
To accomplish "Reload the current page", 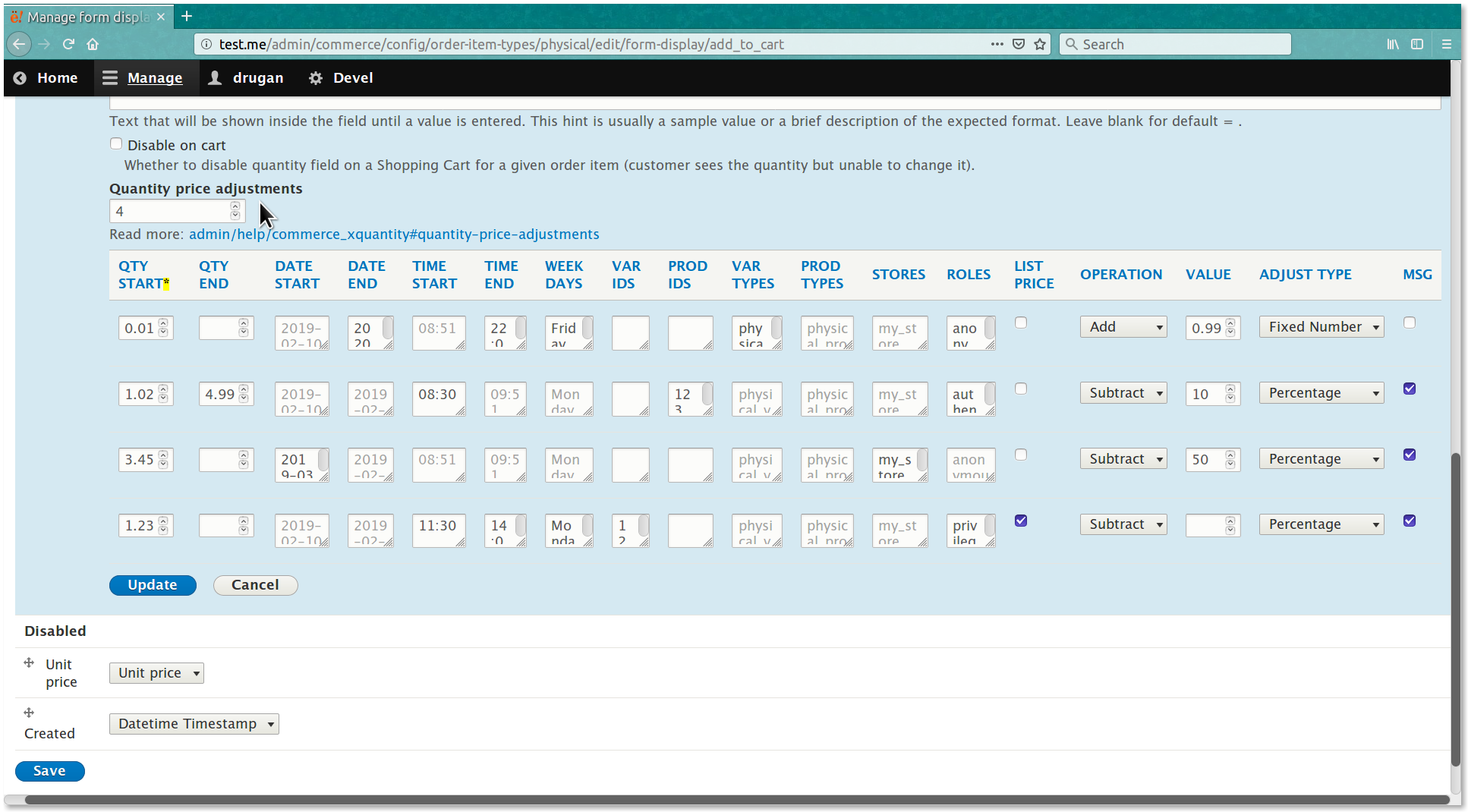I will tap(68, 44).
